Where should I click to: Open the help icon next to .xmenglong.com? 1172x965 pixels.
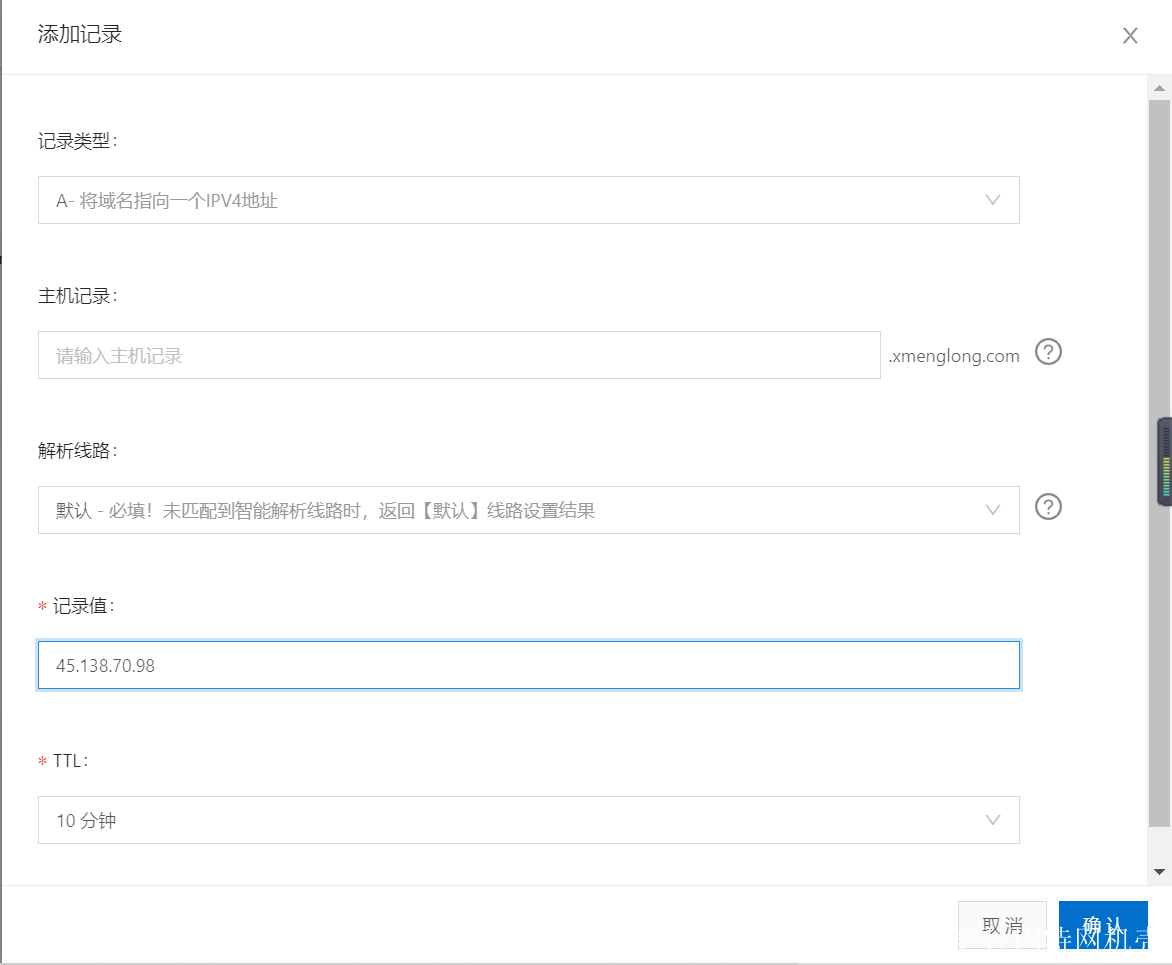coord(1048,351)
